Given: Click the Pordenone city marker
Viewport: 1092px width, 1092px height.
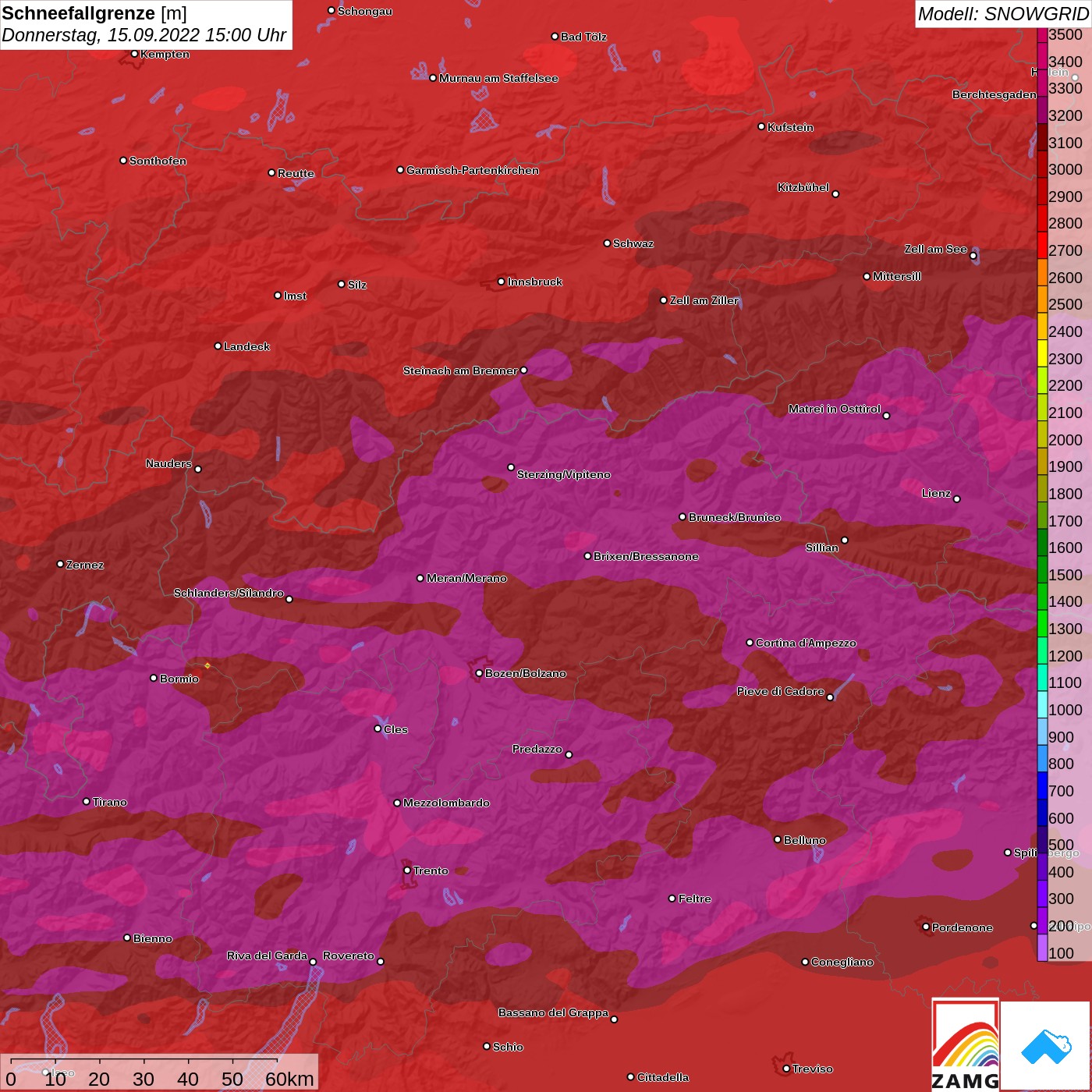Looking at the screenshot, I should tap(926, 927).
